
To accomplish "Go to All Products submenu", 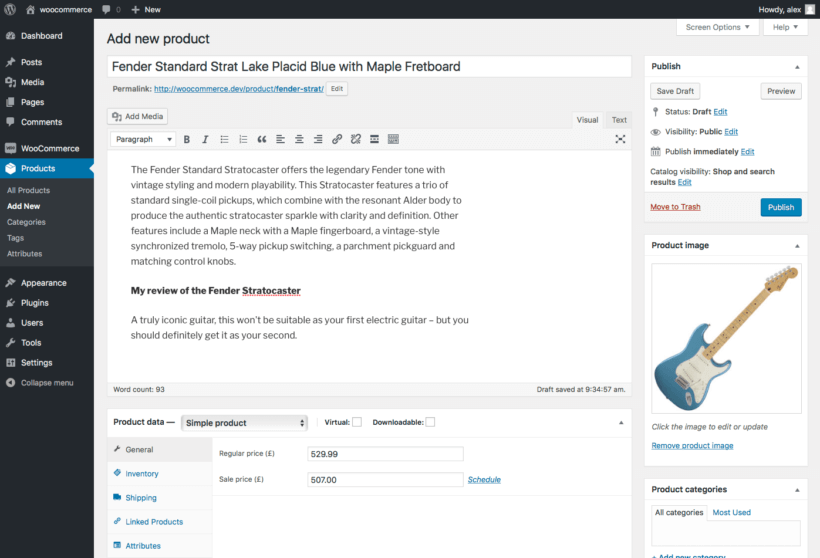I will tap(28, 190).
